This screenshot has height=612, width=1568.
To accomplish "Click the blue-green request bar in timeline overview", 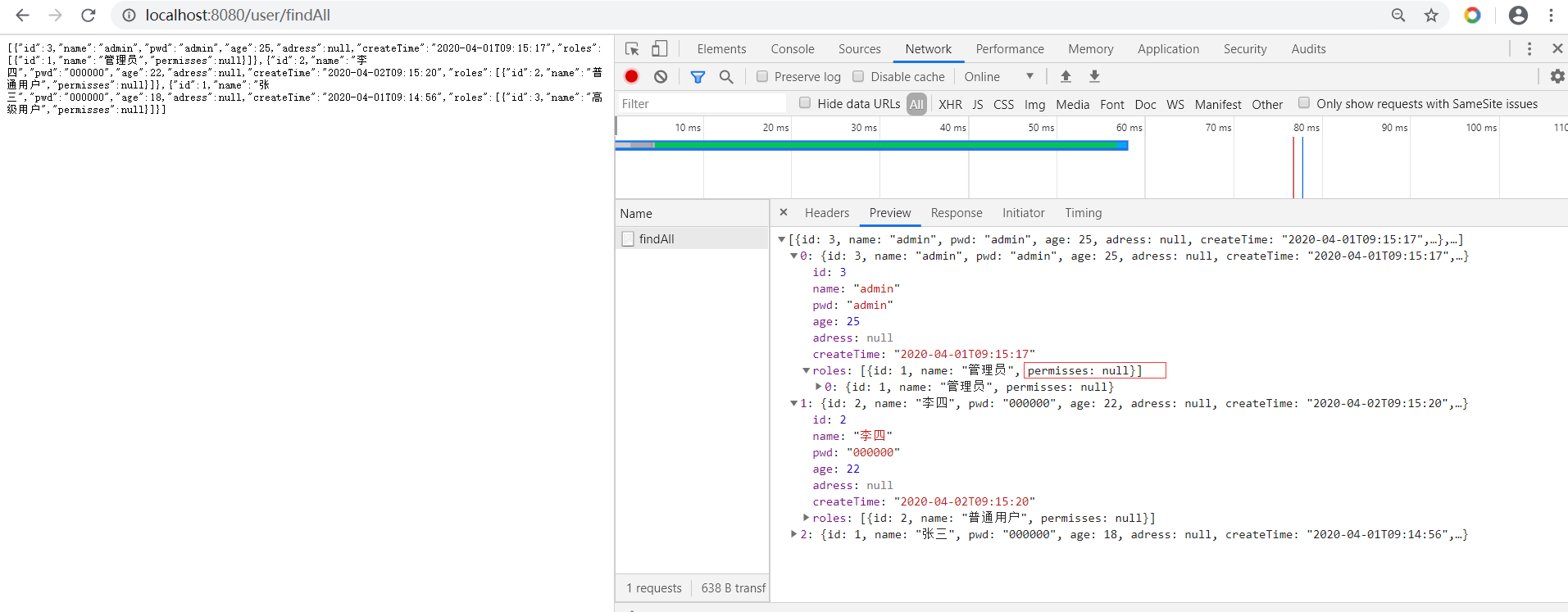I will (x=872, y=145).
